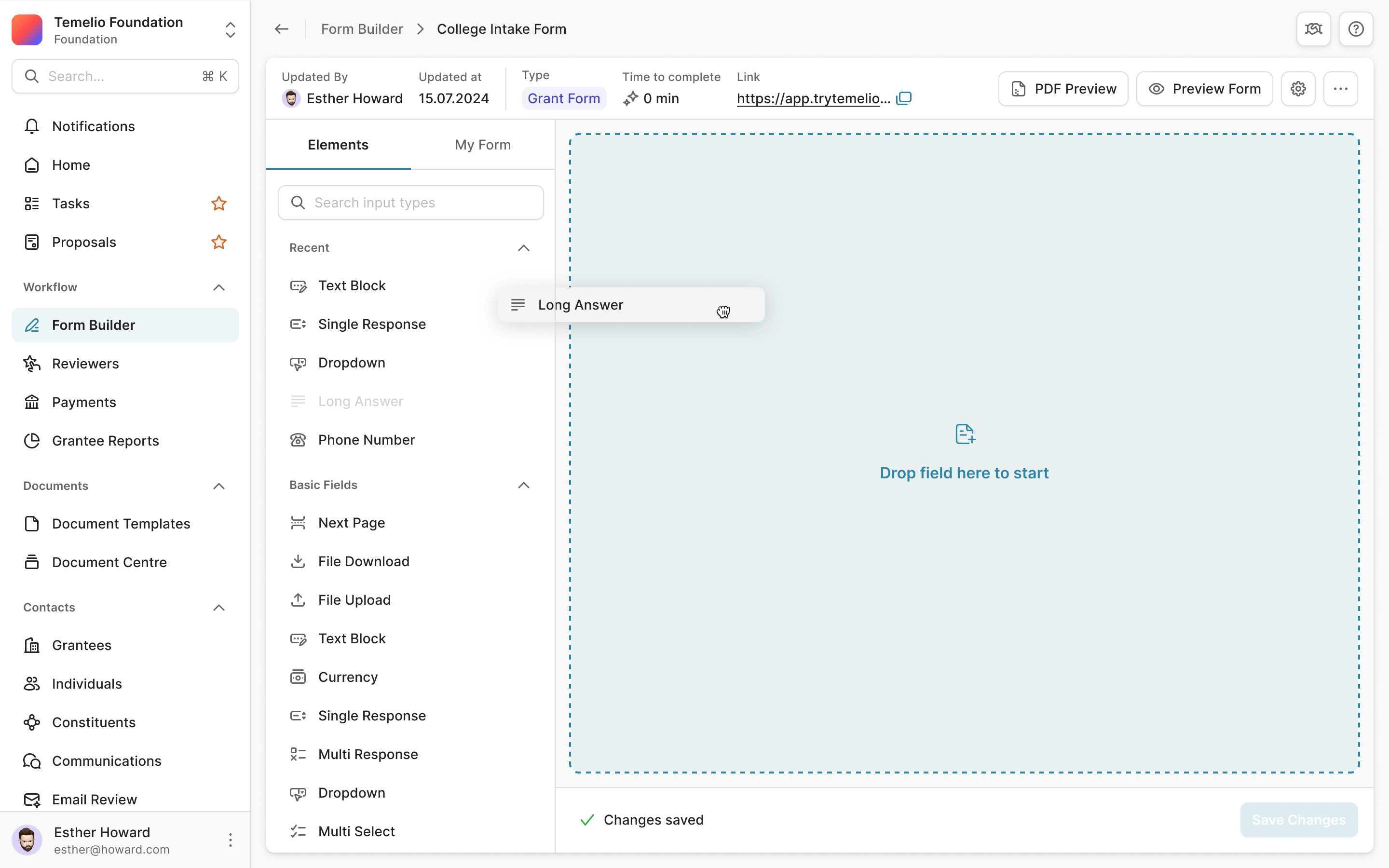Click the handshake icon in top bar
This screenshot has height=868, width=1389.
pyautogui.click(x=1313, y=29)
